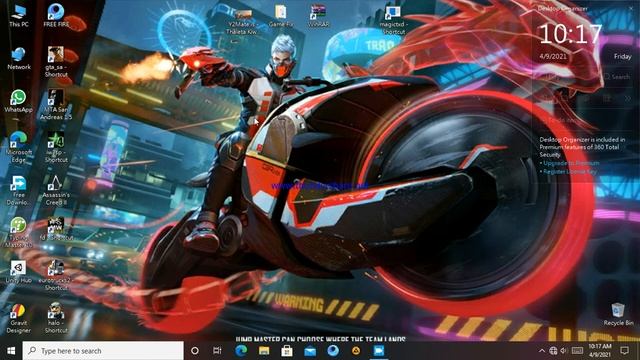Screen dimensions: 640x360
Task: Select the Gravit Designer desktop icon
Action: point(18,318)
